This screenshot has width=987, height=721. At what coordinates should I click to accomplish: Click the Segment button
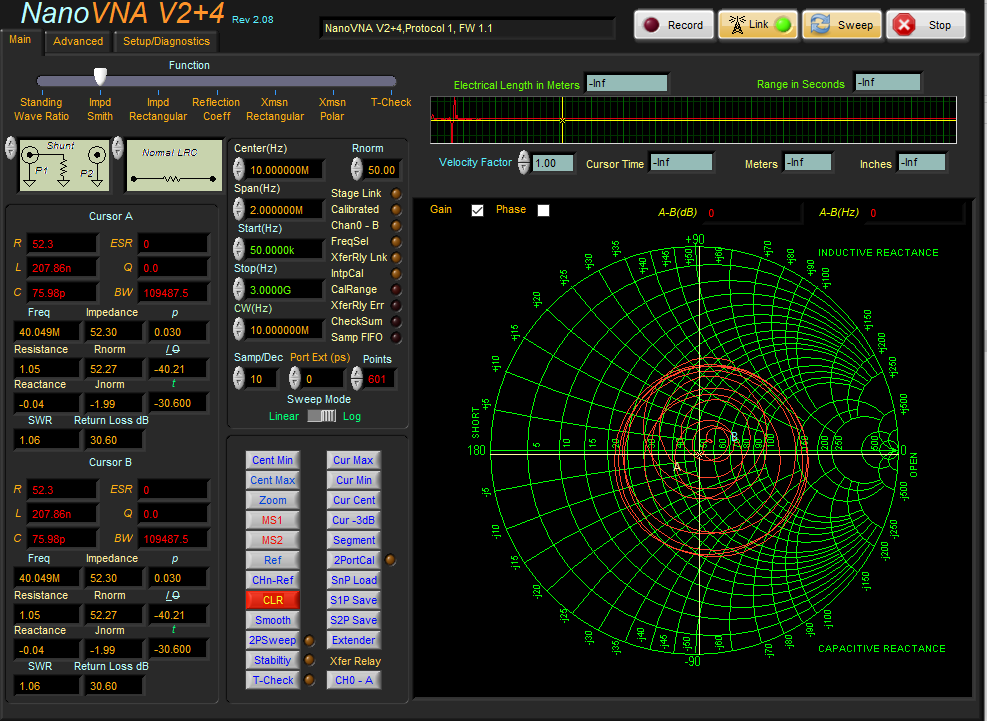[354, 540]
